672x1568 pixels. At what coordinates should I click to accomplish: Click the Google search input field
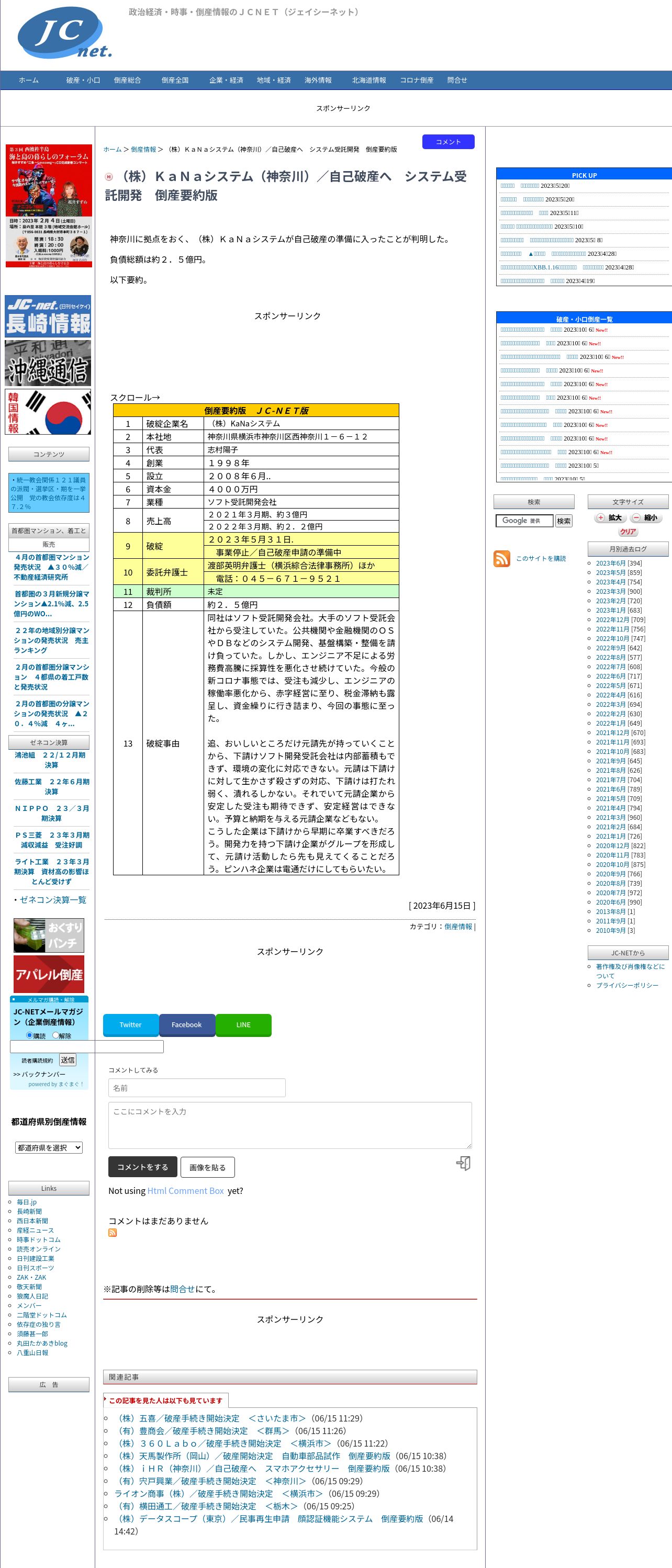524,521
